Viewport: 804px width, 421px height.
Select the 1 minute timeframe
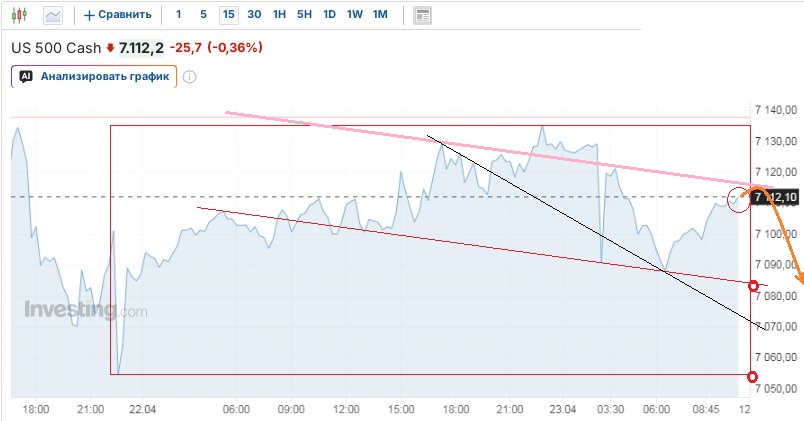coord(178,15)
